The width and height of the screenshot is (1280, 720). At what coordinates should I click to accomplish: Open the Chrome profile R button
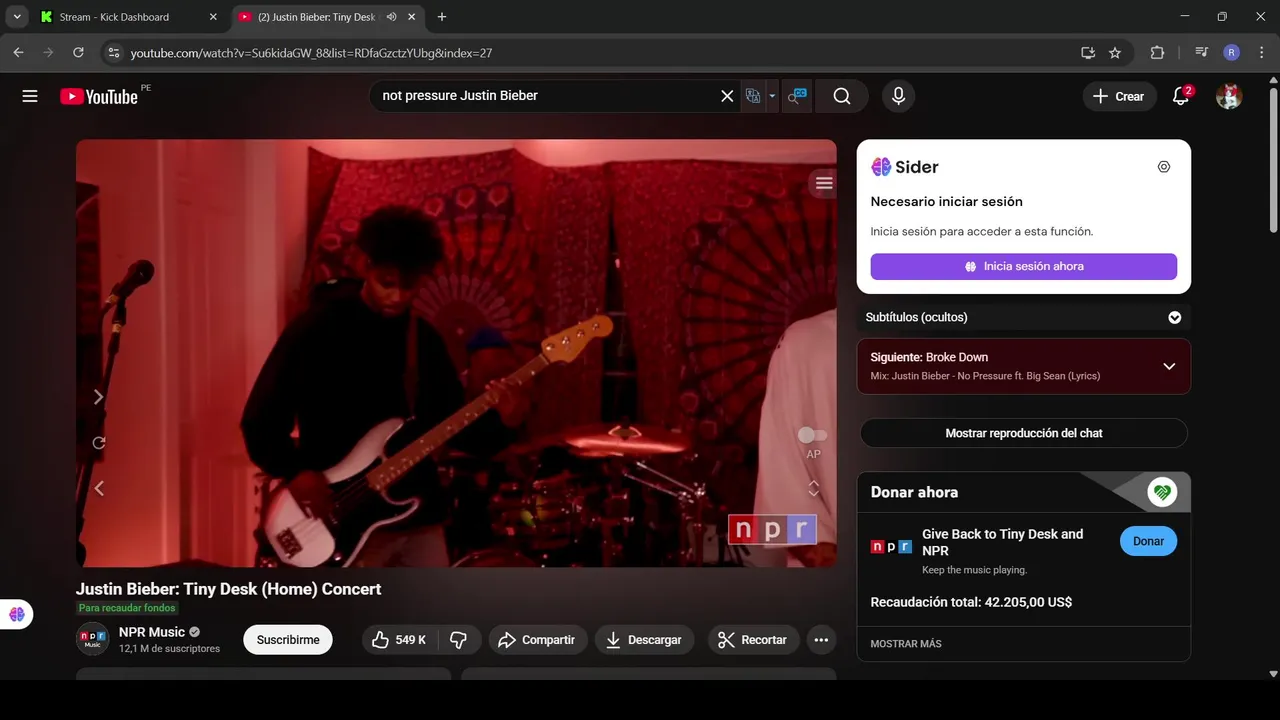point(1231,53)
